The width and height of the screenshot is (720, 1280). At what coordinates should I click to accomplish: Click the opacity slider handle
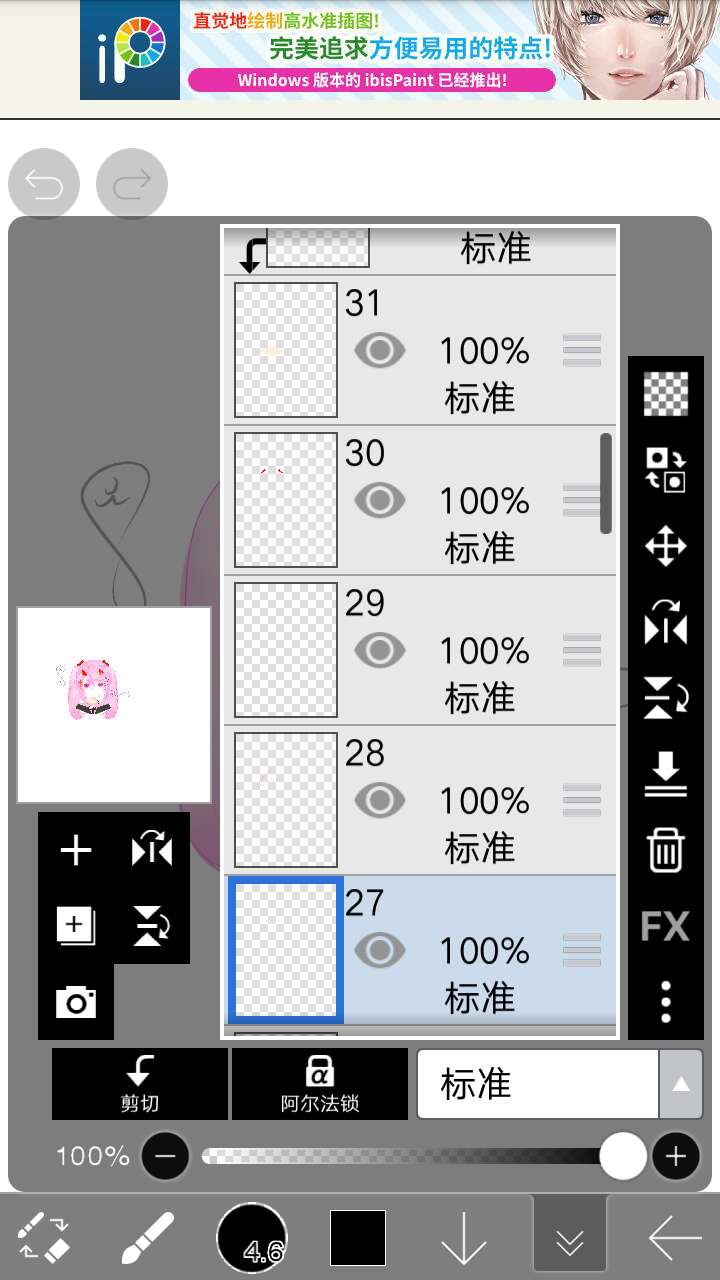pos(623,1157)
